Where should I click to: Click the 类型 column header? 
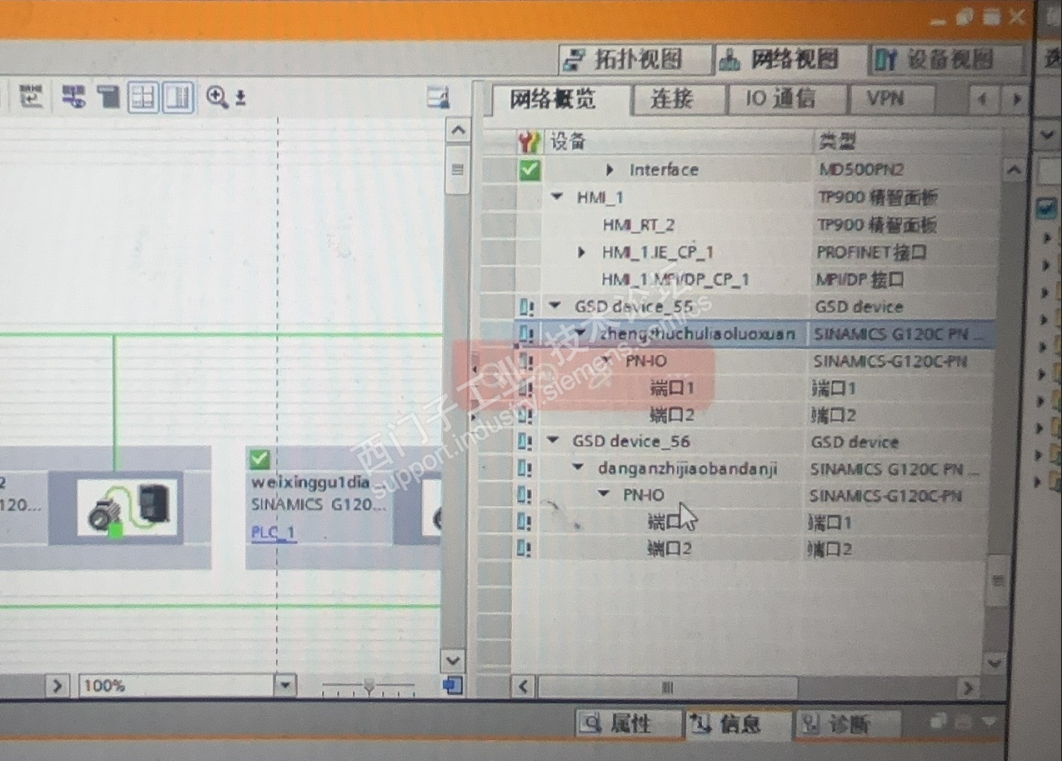point(837,142)
